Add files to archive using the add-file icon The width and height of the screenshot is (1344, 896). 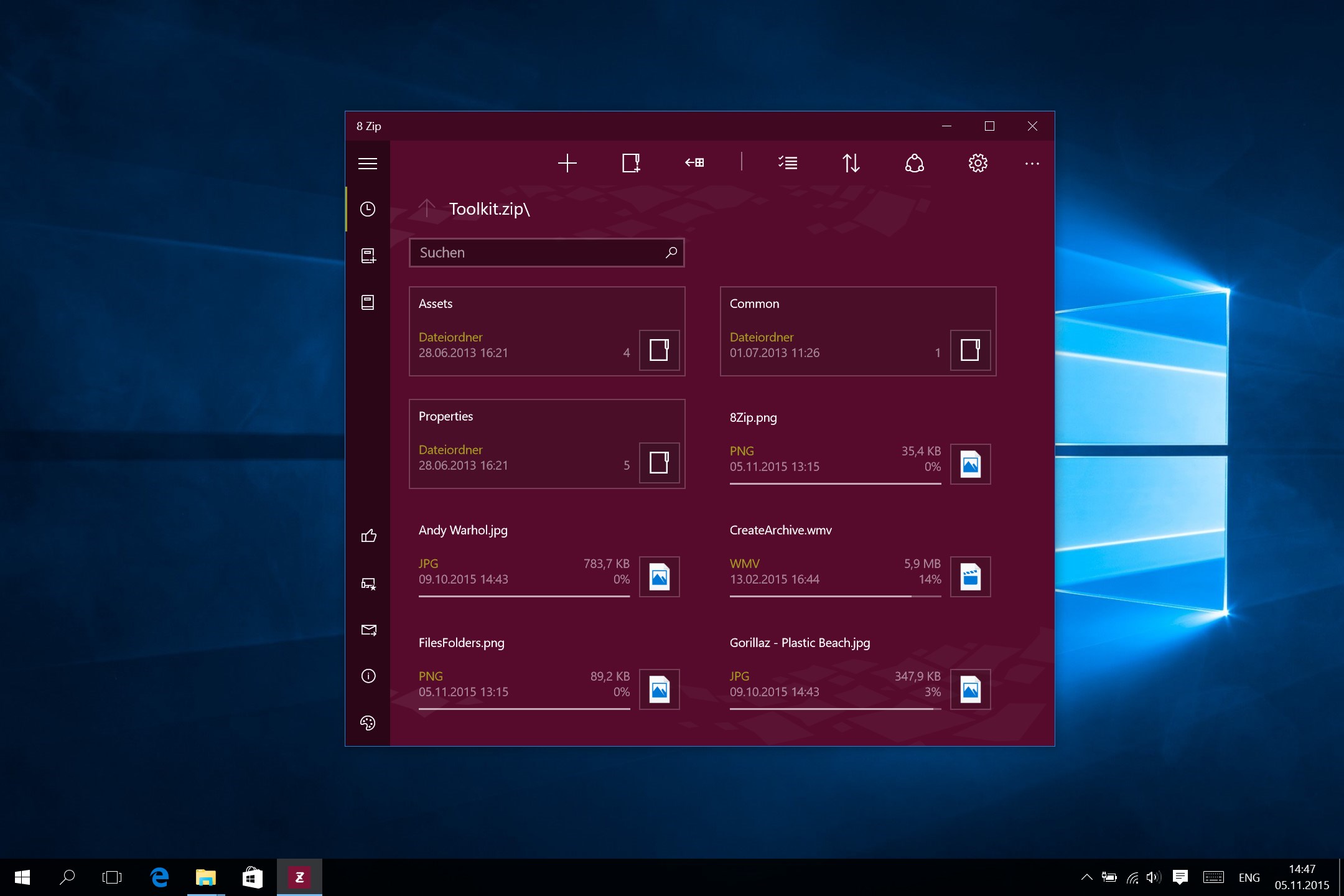coord(630,163)
